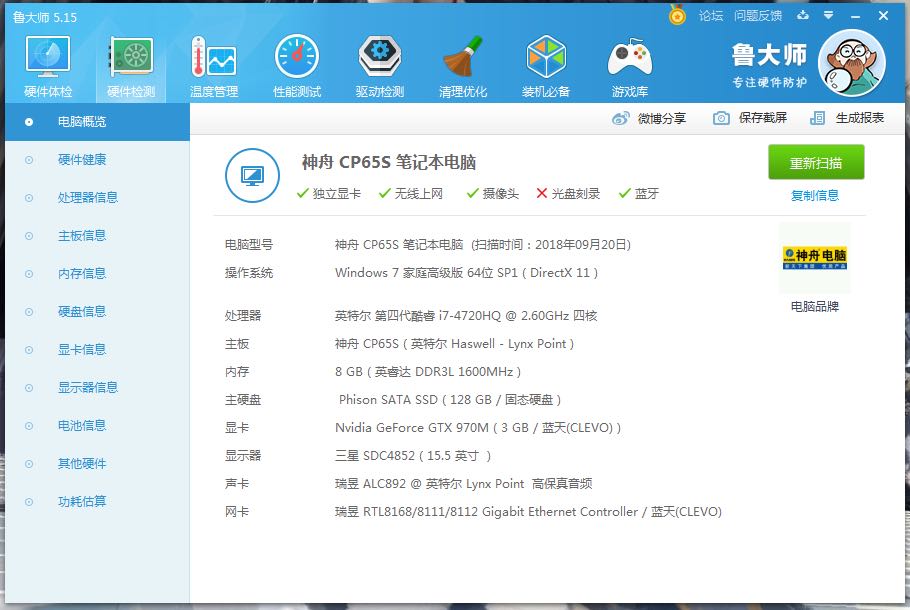Click 保存截屏 to save screenshot
The width and height of the screenshot is (910, 610).
[x=749, y=118]
